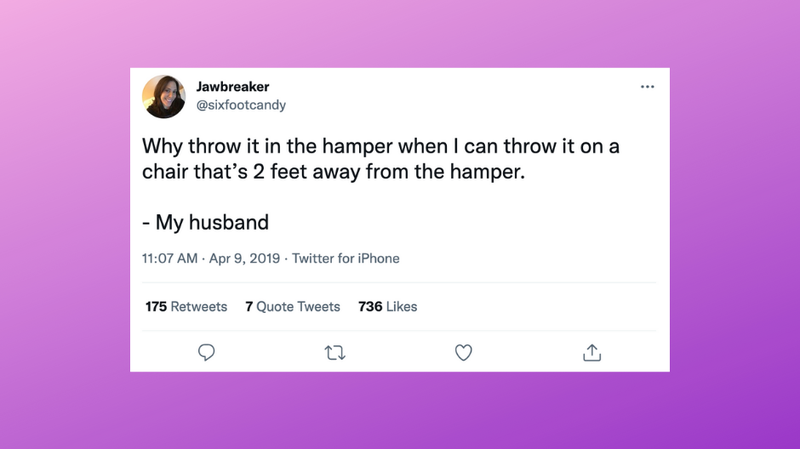Click the reply speech bubble icon
Screen dimensions: 800x449
[x=207, y=353]
